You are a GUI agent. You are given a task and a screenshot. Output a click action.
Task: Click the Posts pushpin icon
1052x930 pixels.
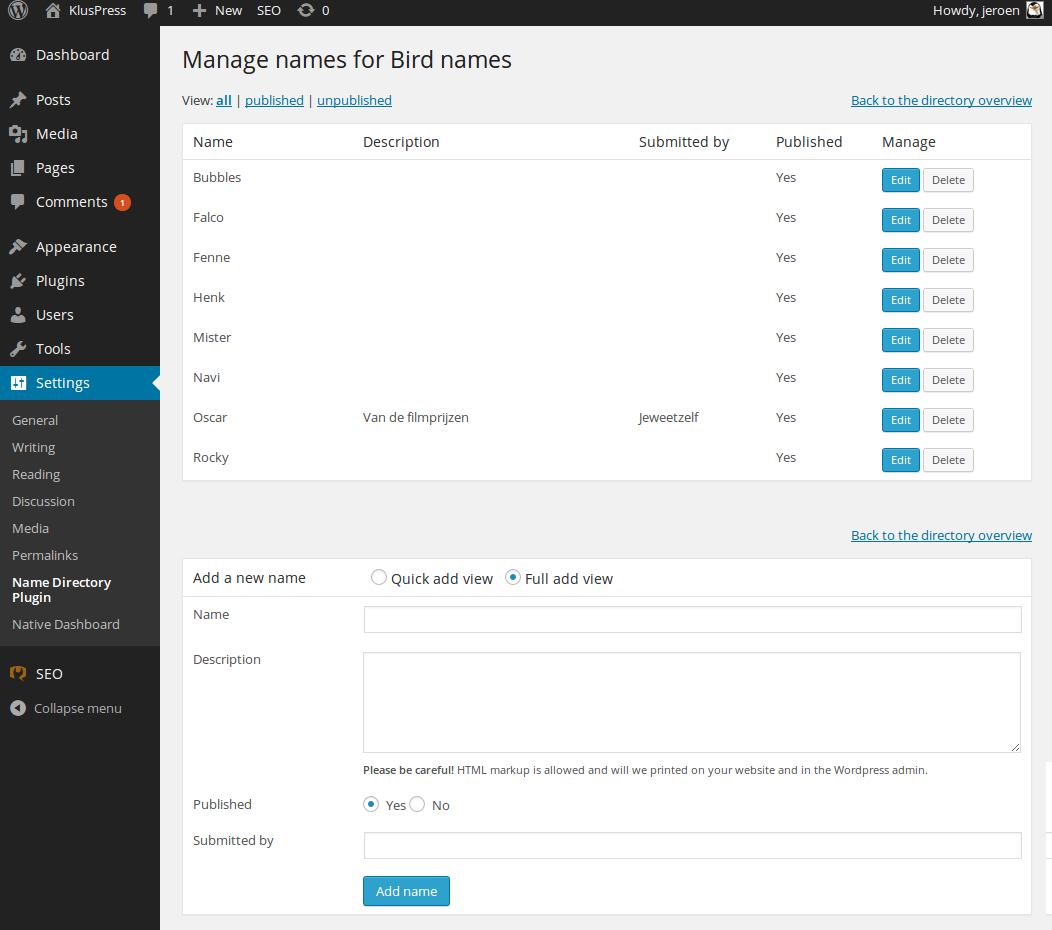click(18, 100)
